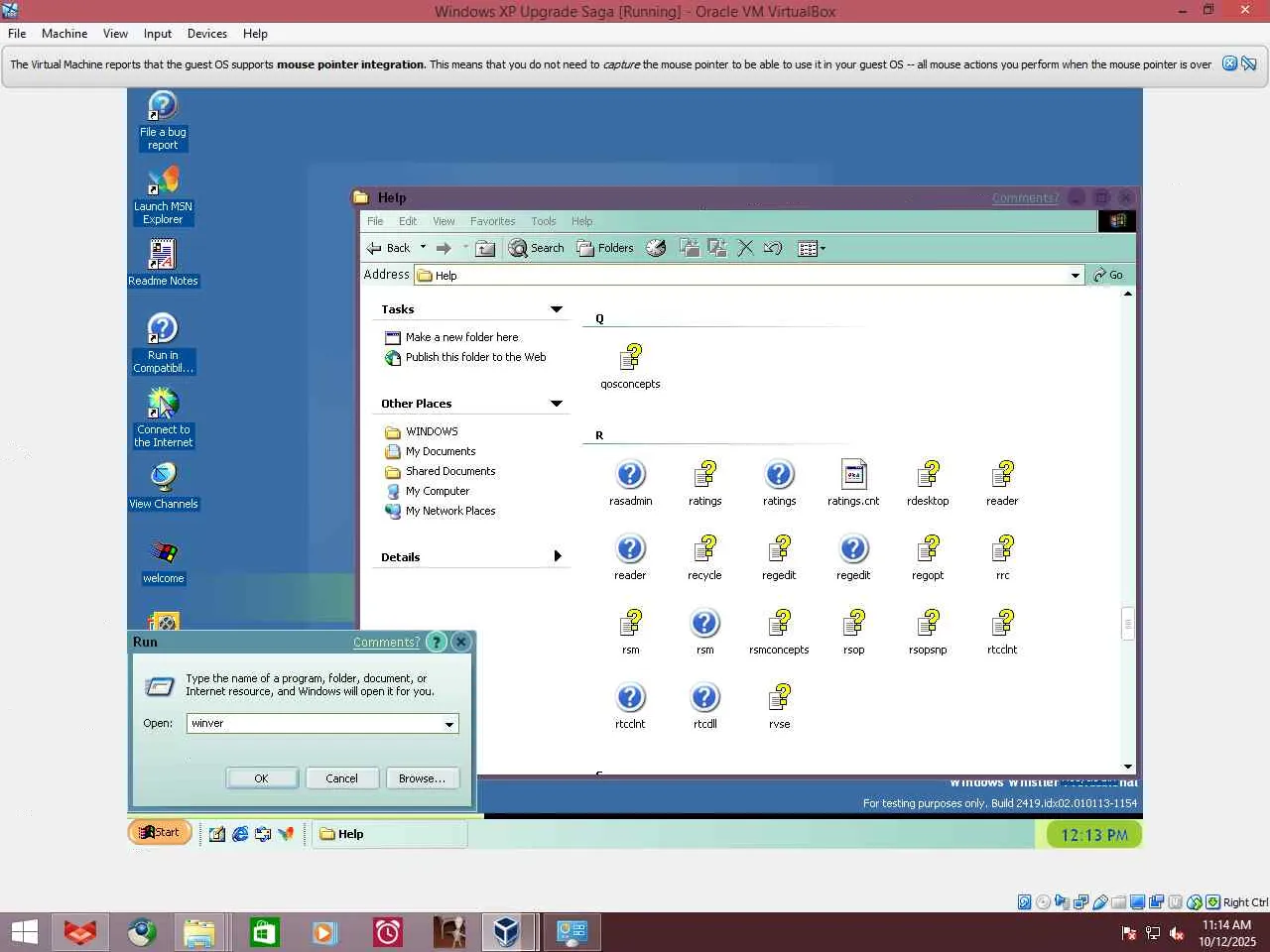Select the rrc help file
Screen dimensions: 1270x952
tap(1002, 557)
